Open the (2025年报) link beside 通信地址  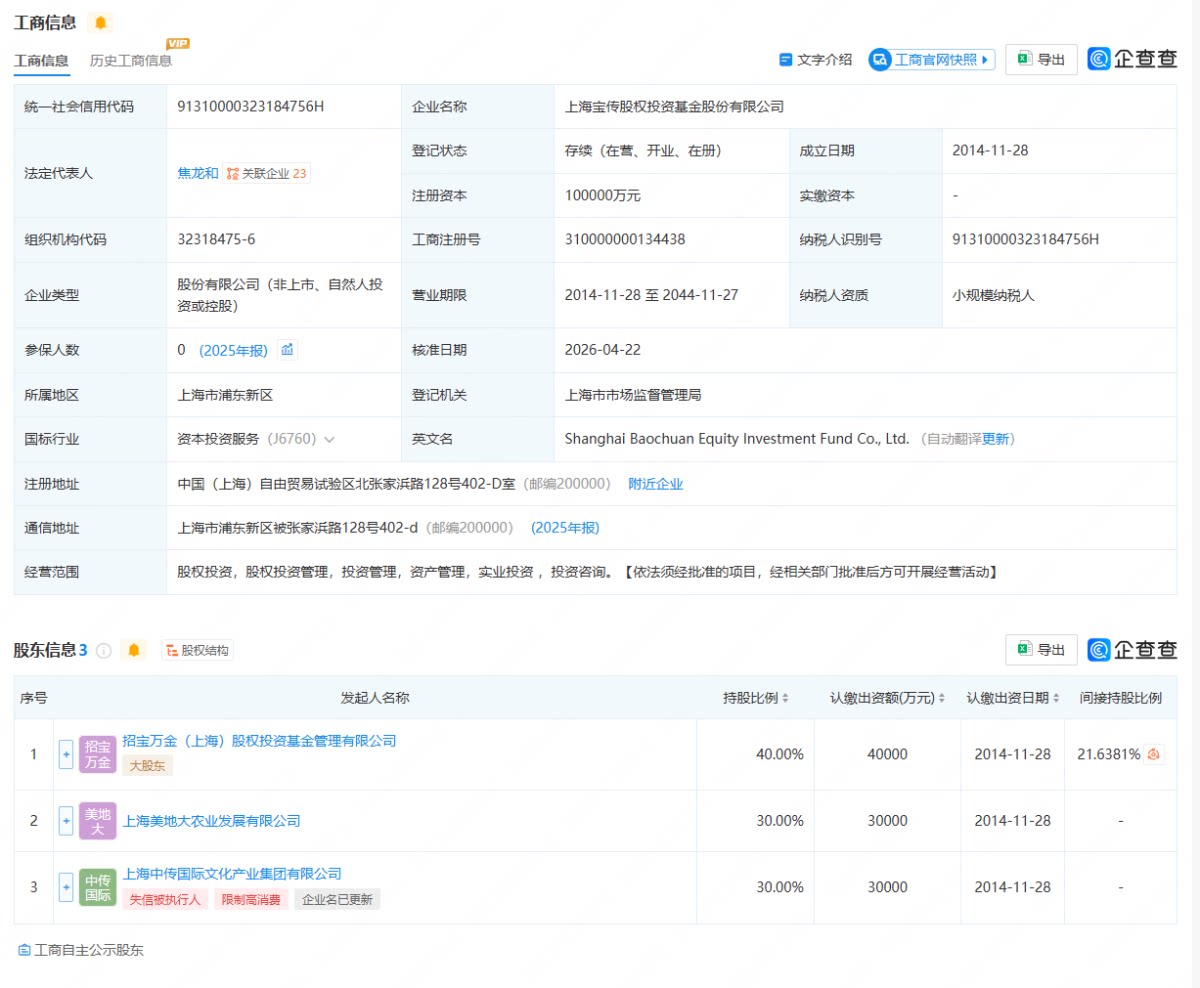[565, 528]
